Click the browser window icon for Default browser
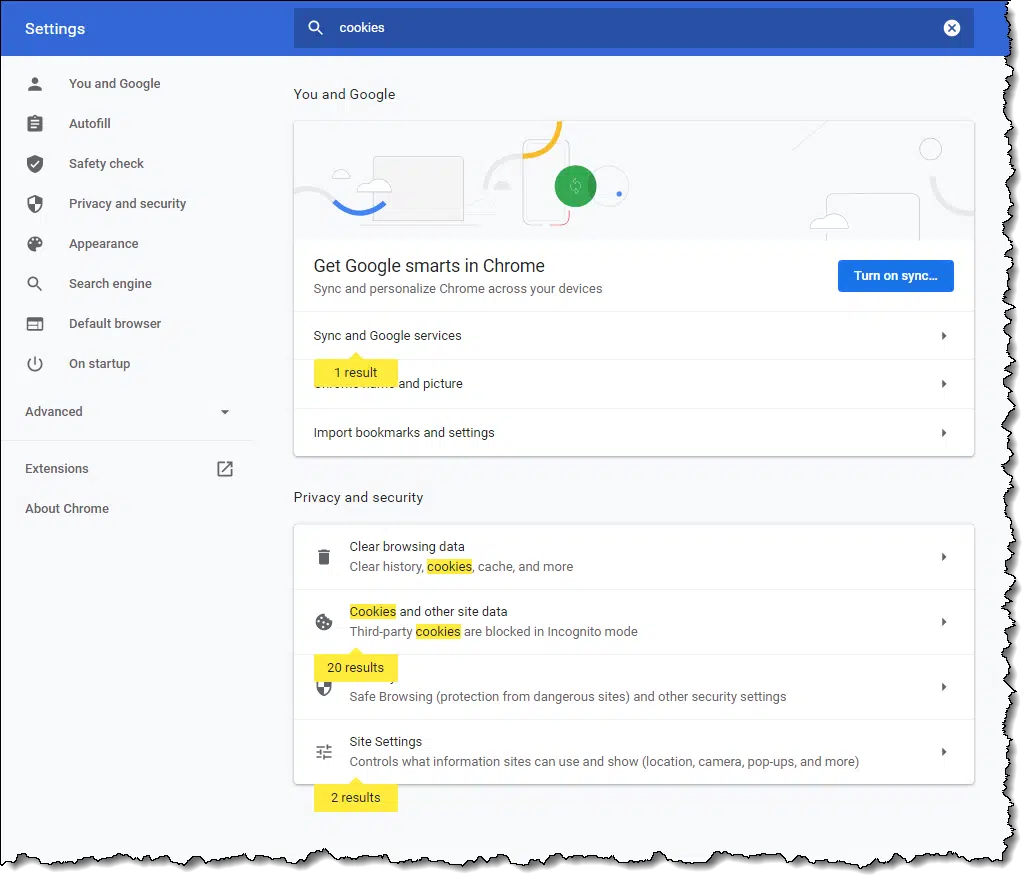 (x=35, y=324)
